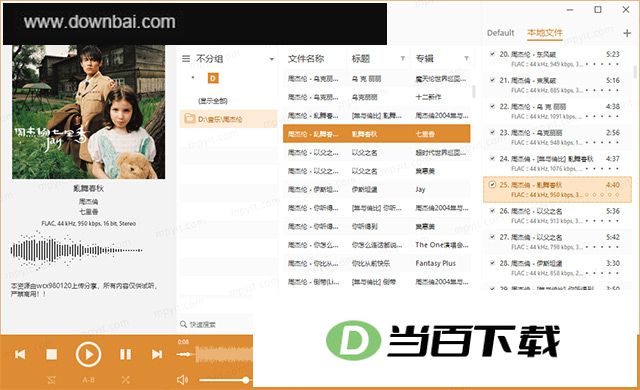
Task: Toggle the checkbox for track 27
Action: click(x=492, y=237)
